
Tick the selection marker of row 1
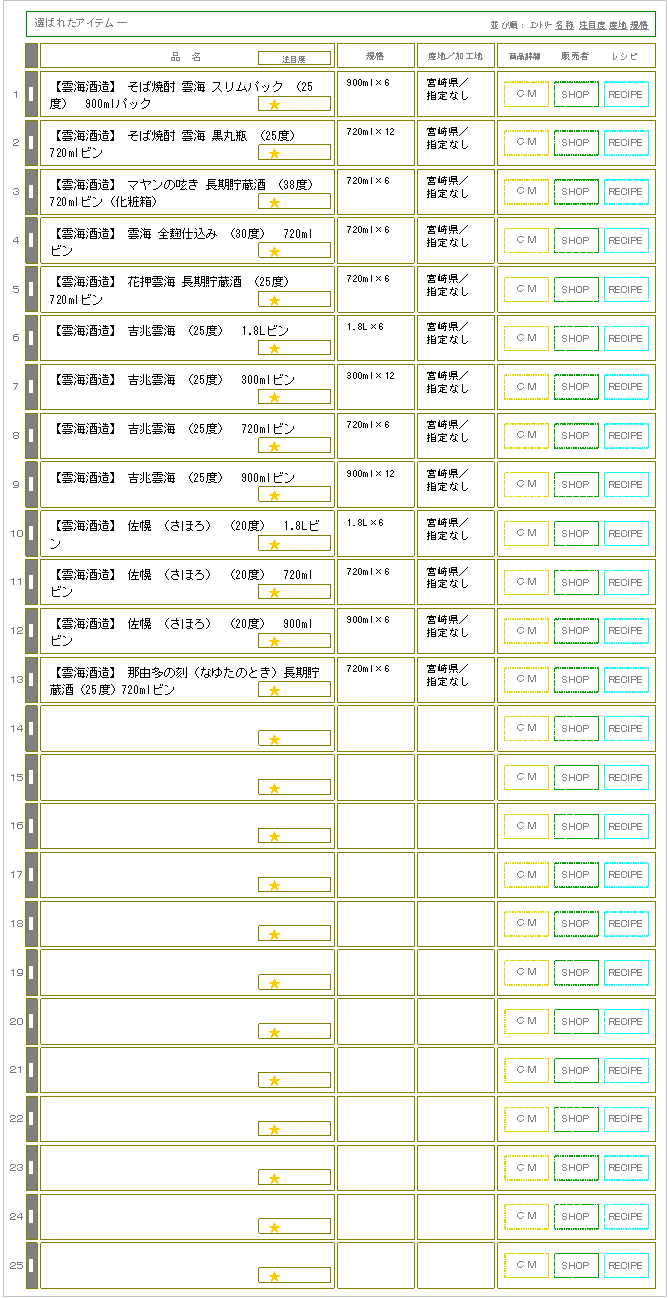(x=31, y=94)
